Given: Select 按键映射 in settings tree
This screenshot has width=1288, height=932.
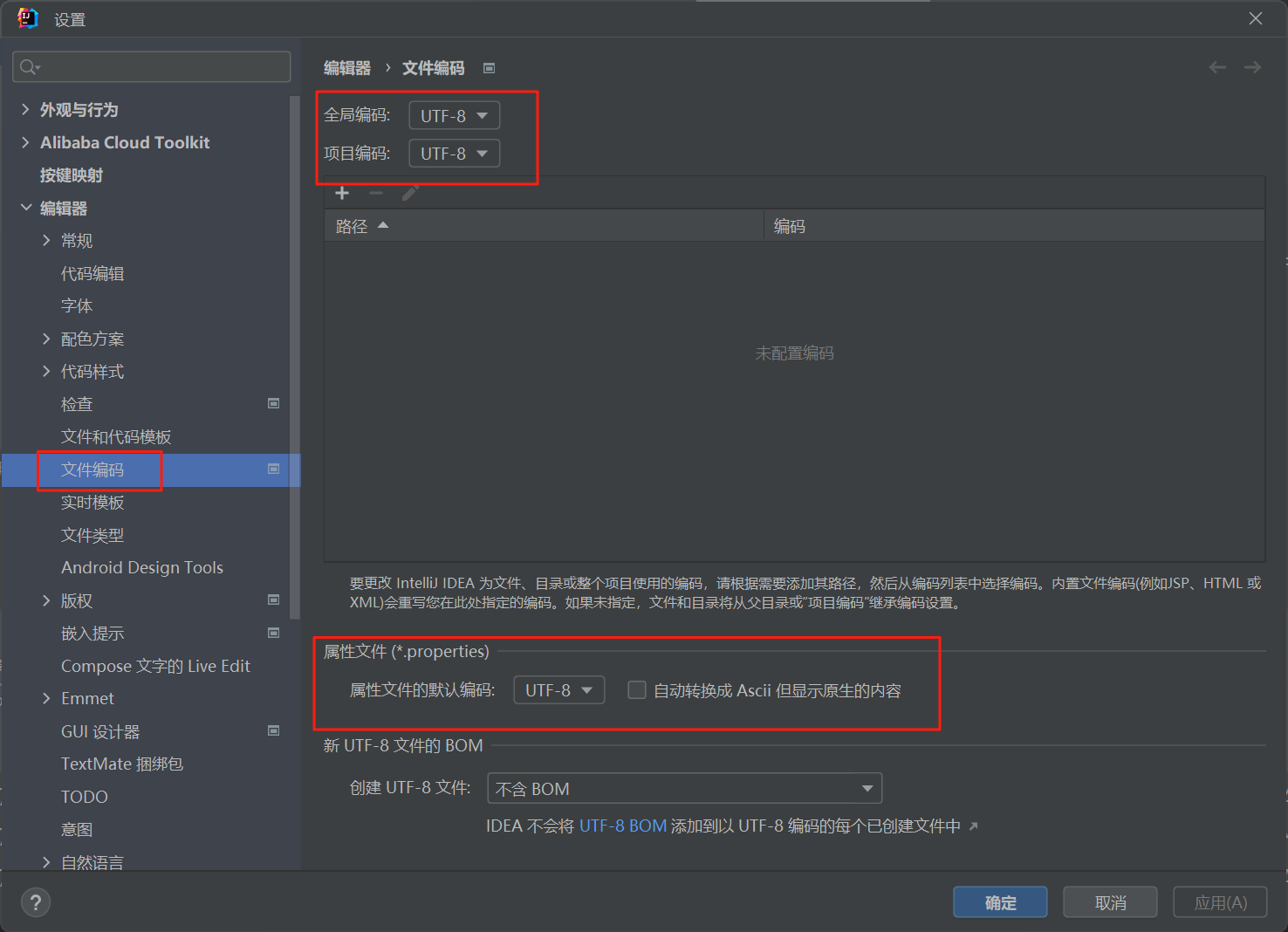Looking at the screenshot, I should (72, 175).
